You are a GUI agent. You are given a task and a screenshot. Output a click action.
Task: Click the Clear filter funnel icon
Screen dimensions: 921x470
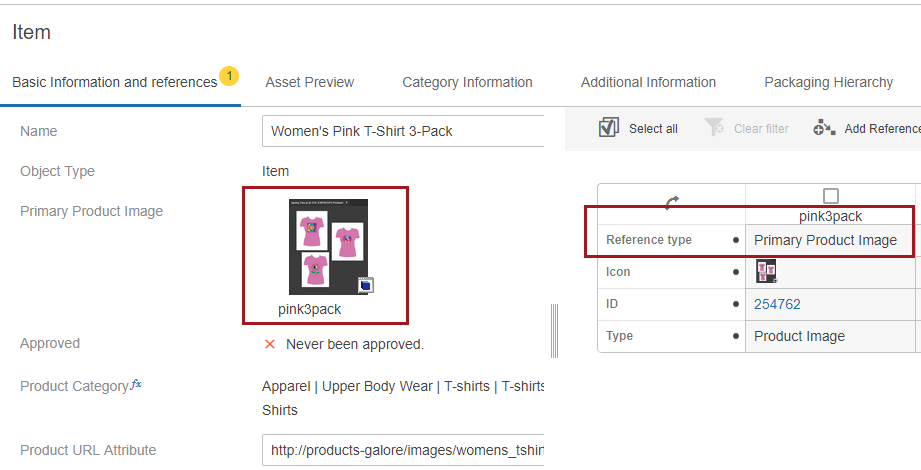pos(714,128)
